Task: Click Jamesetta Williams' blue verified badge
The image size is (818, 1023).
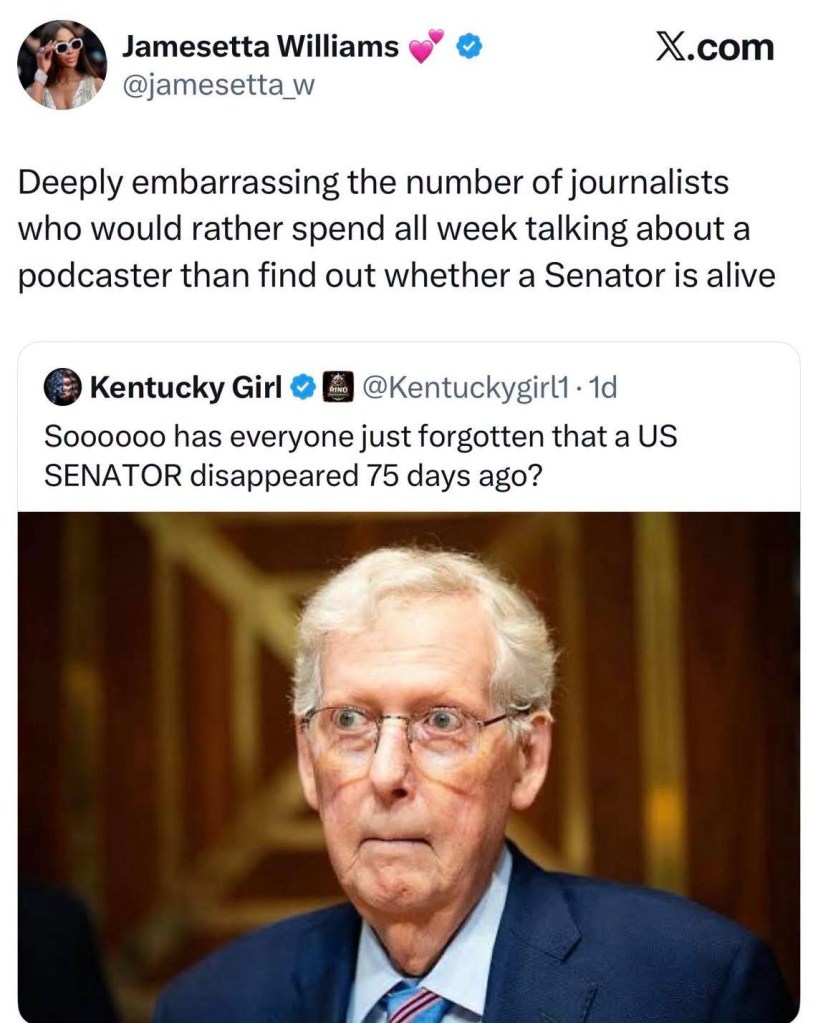Action: click(468, 47)
